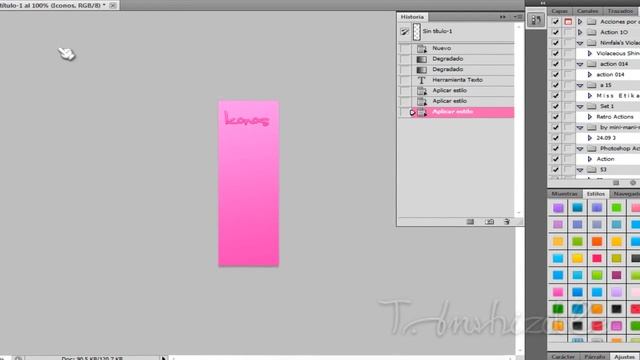Expand the Retro Actions steps

point(590,117)
